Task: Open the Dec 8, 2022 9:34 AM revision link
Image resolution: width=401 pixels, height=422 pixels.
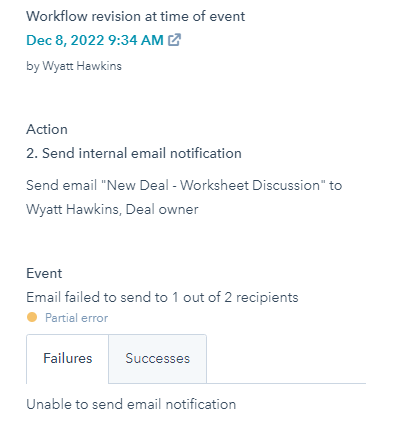Action: point(95,40)
